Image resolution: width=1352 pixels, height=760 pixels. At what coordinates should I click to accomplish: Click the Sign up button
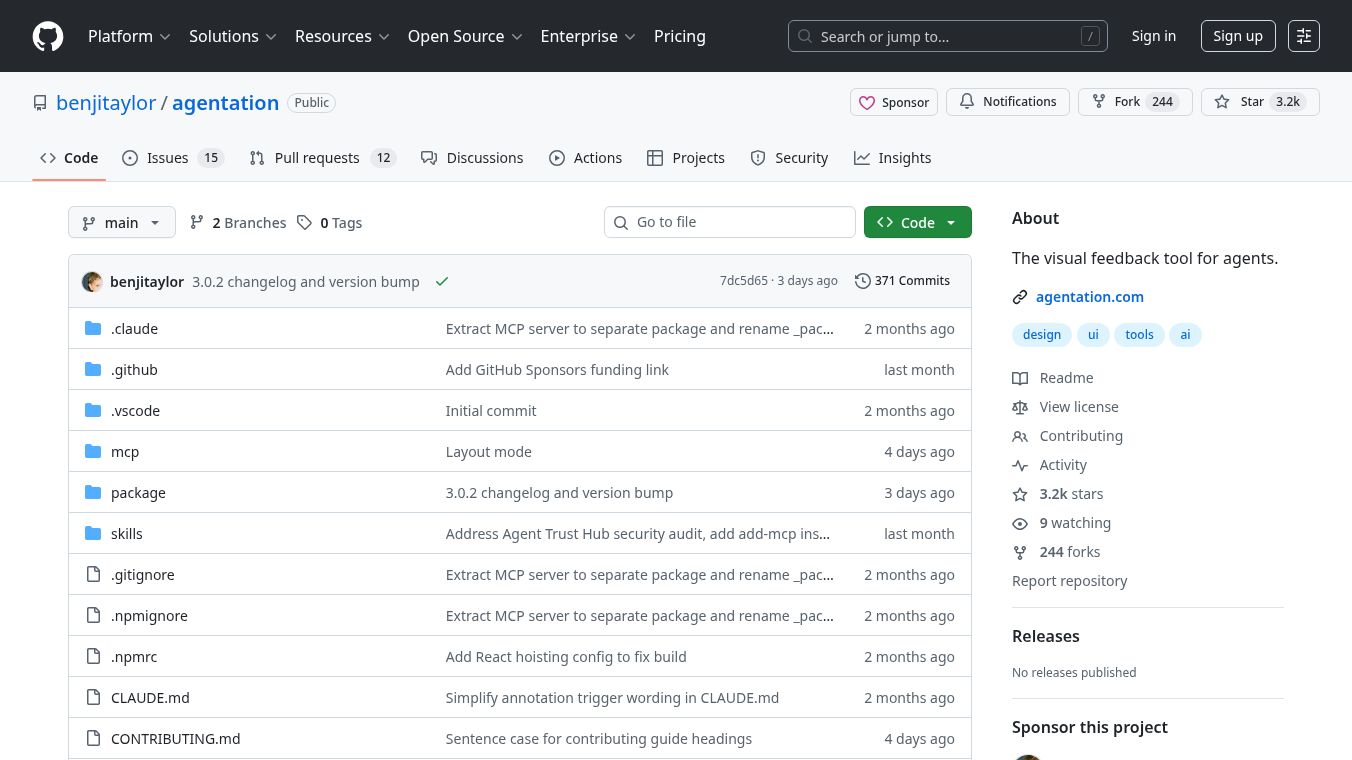coord(1237,36)
